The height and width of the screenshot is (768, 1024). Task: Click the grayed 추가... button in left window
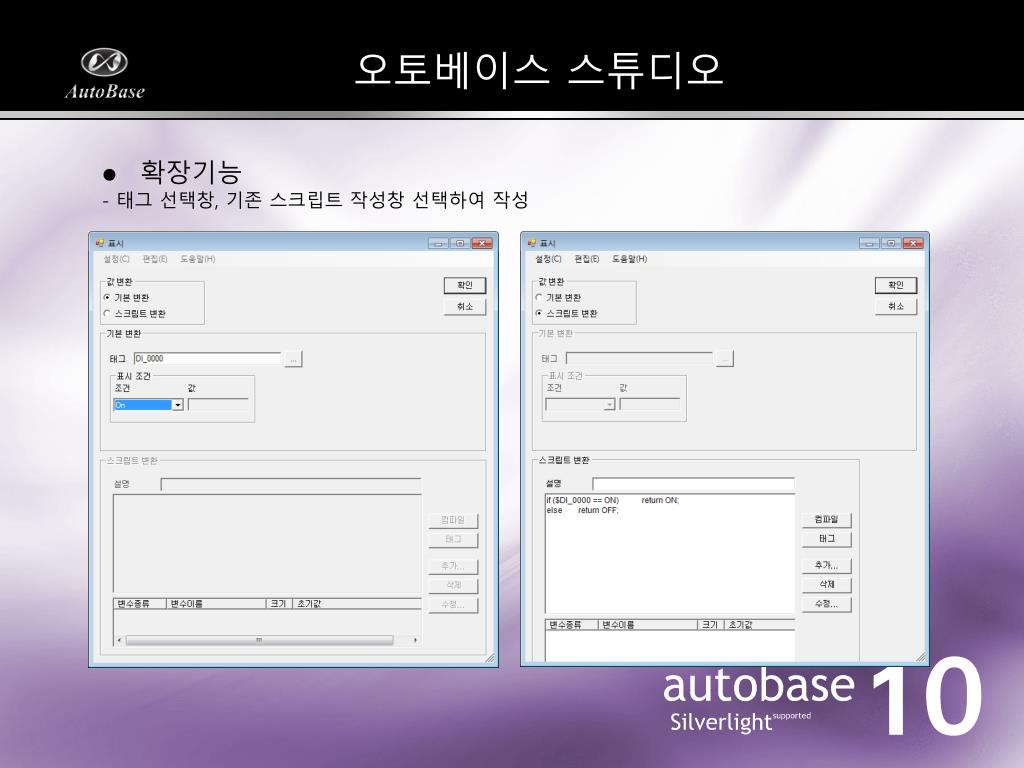click(x=453, y=566)
